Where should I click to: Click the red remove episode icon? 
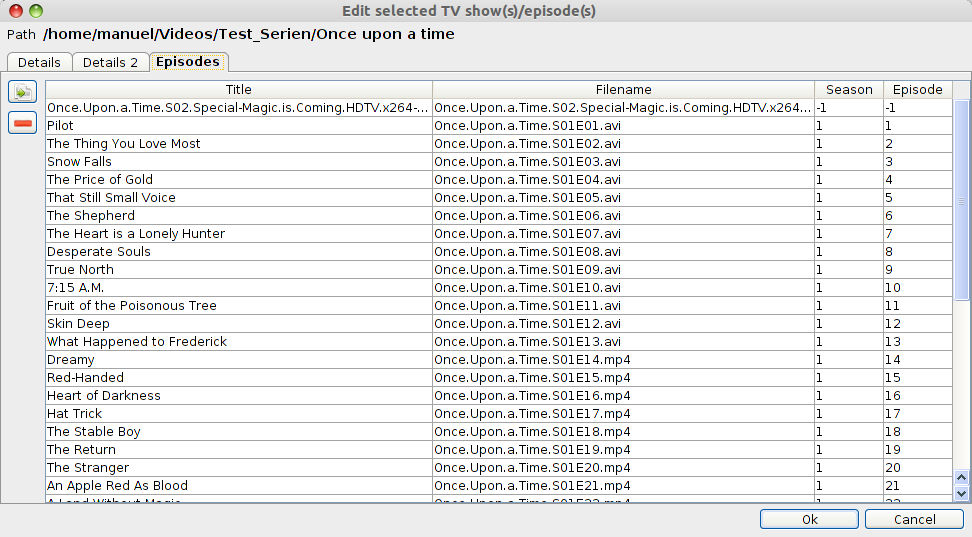click(22, 123)
